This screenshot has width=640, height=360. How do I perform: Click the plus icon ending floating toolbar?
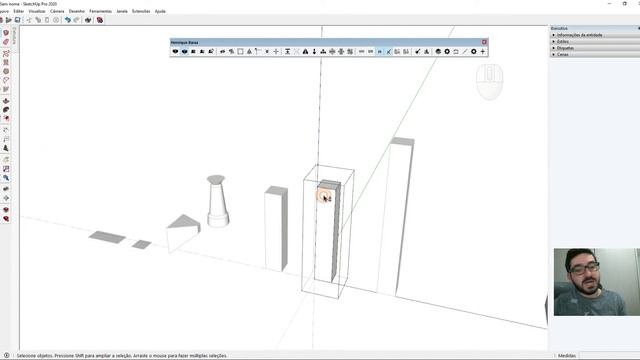482,51
